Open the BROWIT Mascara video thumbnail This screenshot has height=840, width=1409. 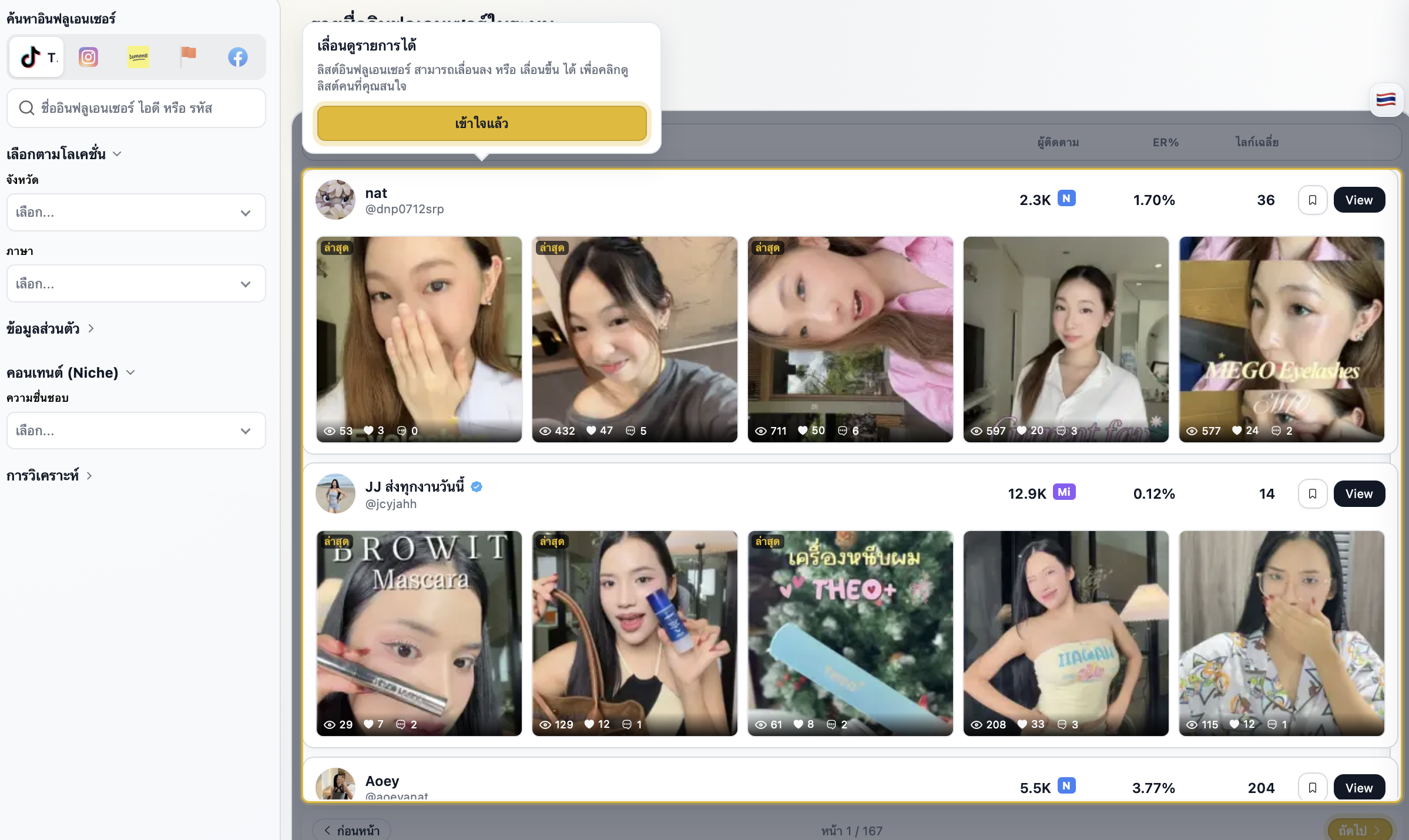click(x=419, y=633)
